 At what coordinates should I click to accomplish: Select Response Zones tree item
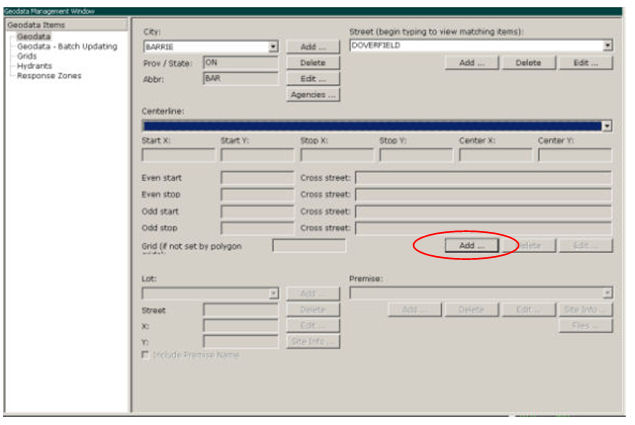pos(49,76)
